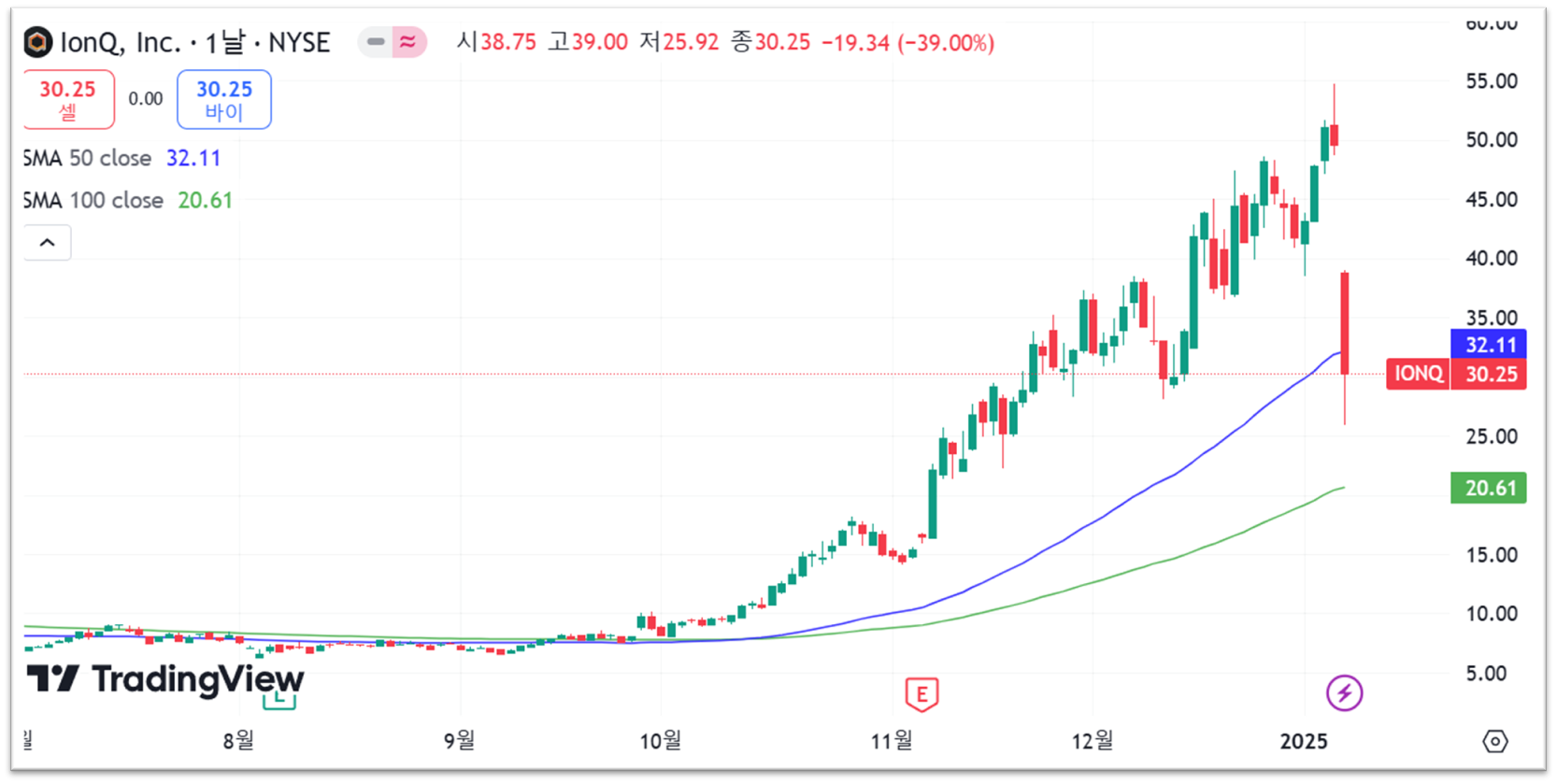Click the 25.00 price axis label
The width and height of the screenshot is (1557, 784).
1492,436
